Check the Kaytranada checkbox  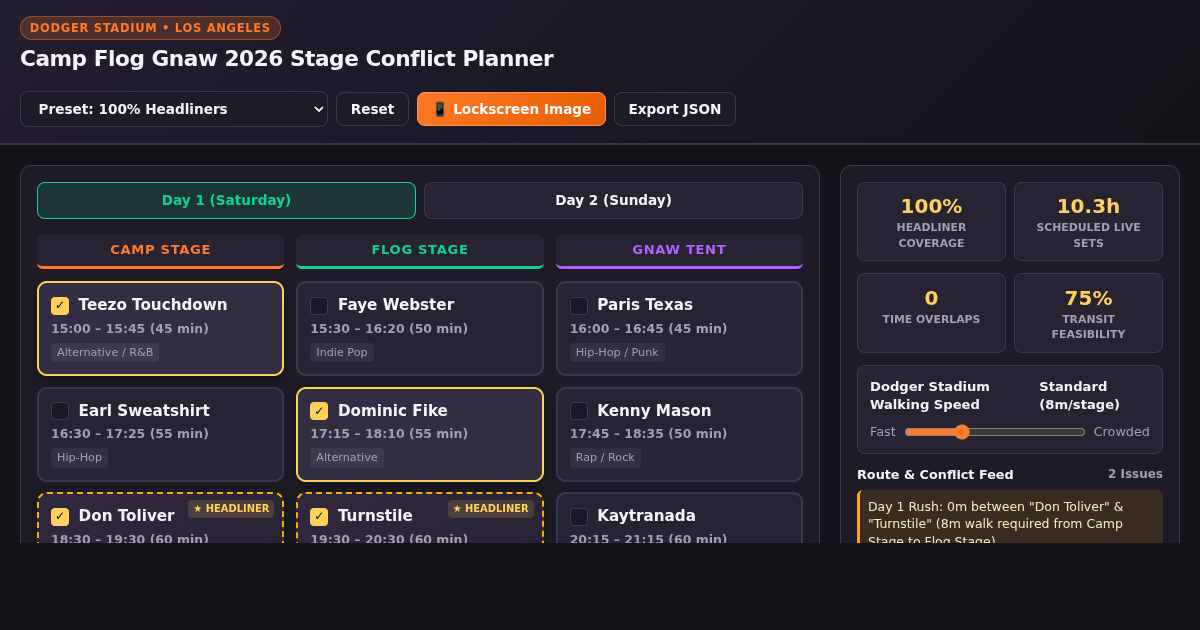[x=579, y=516]
